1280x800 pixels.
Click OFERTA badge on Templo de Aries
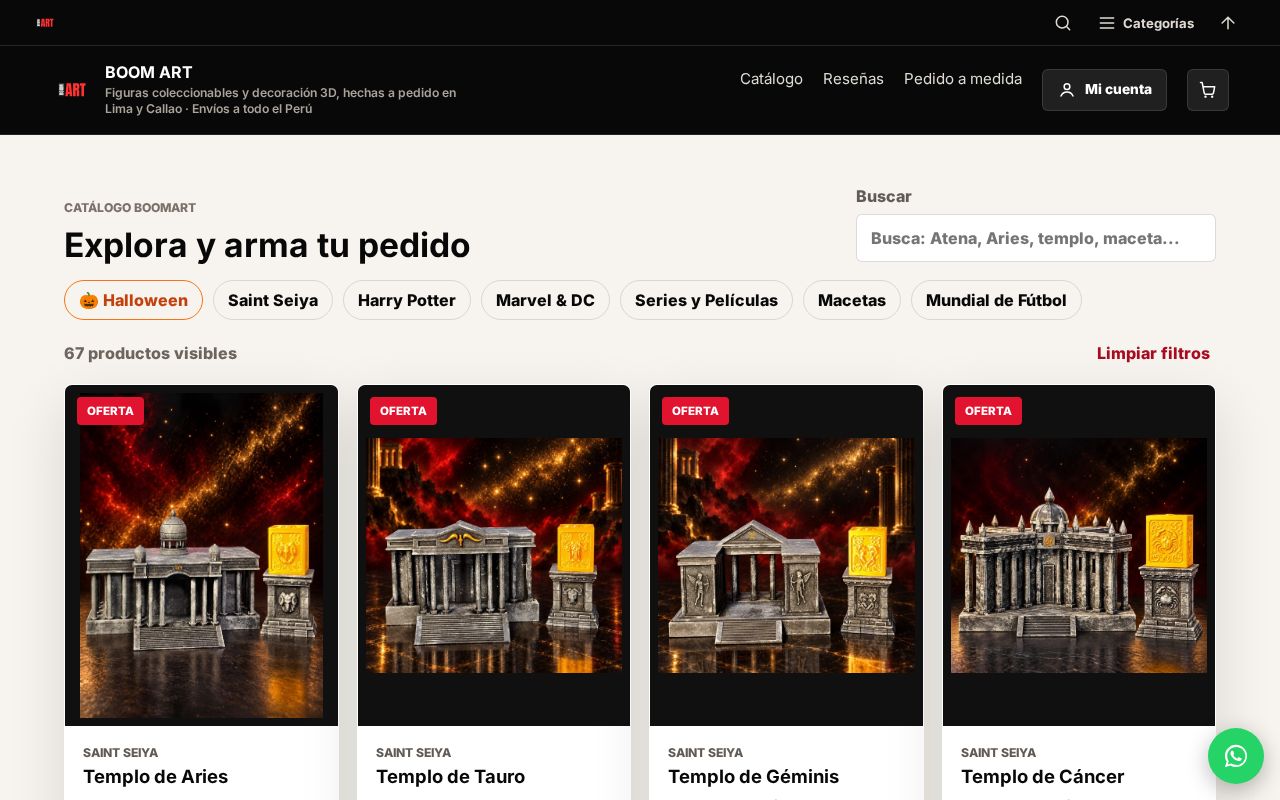[x=110, y=411]
